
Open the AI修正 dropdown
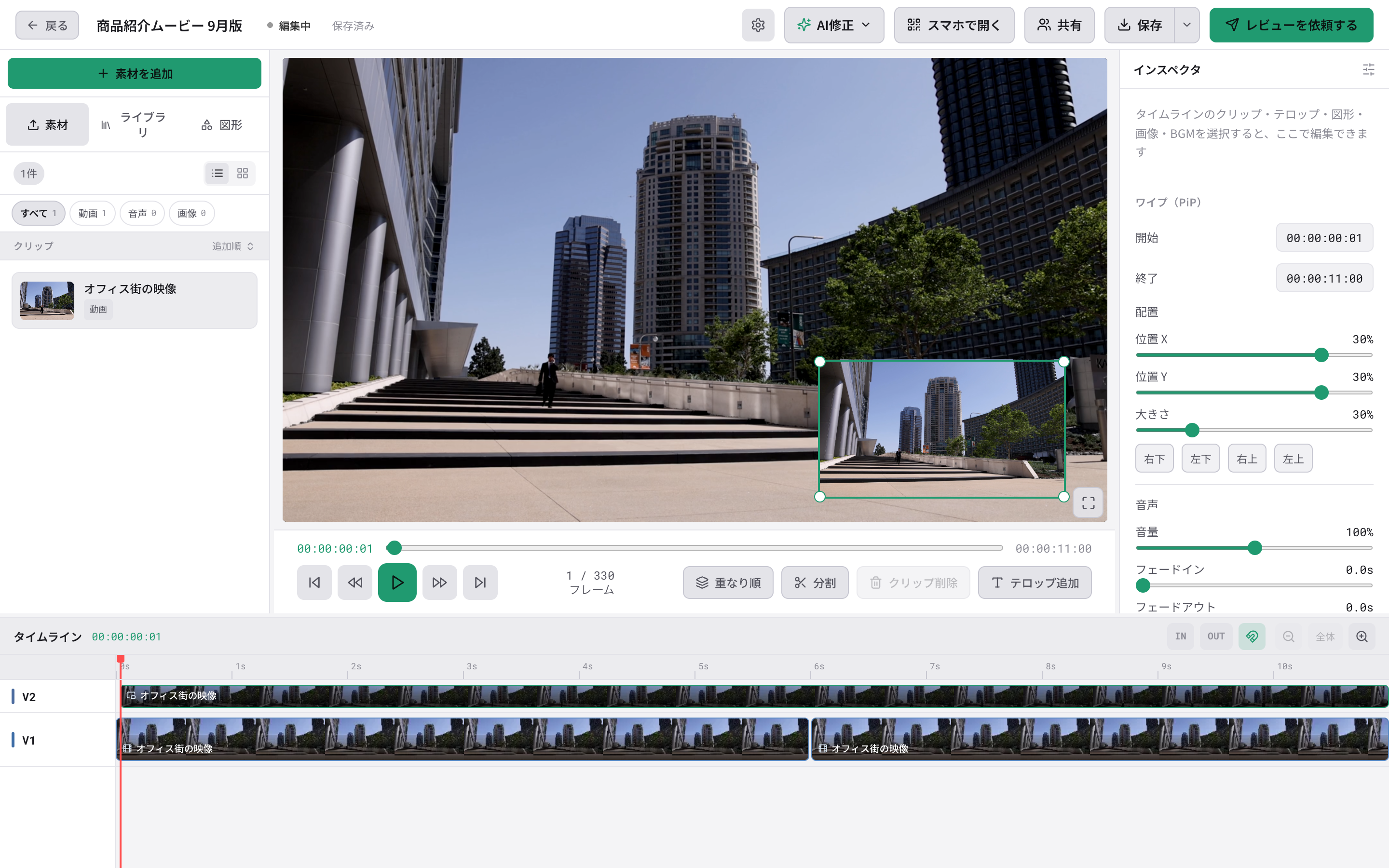[x=834, y=25]
